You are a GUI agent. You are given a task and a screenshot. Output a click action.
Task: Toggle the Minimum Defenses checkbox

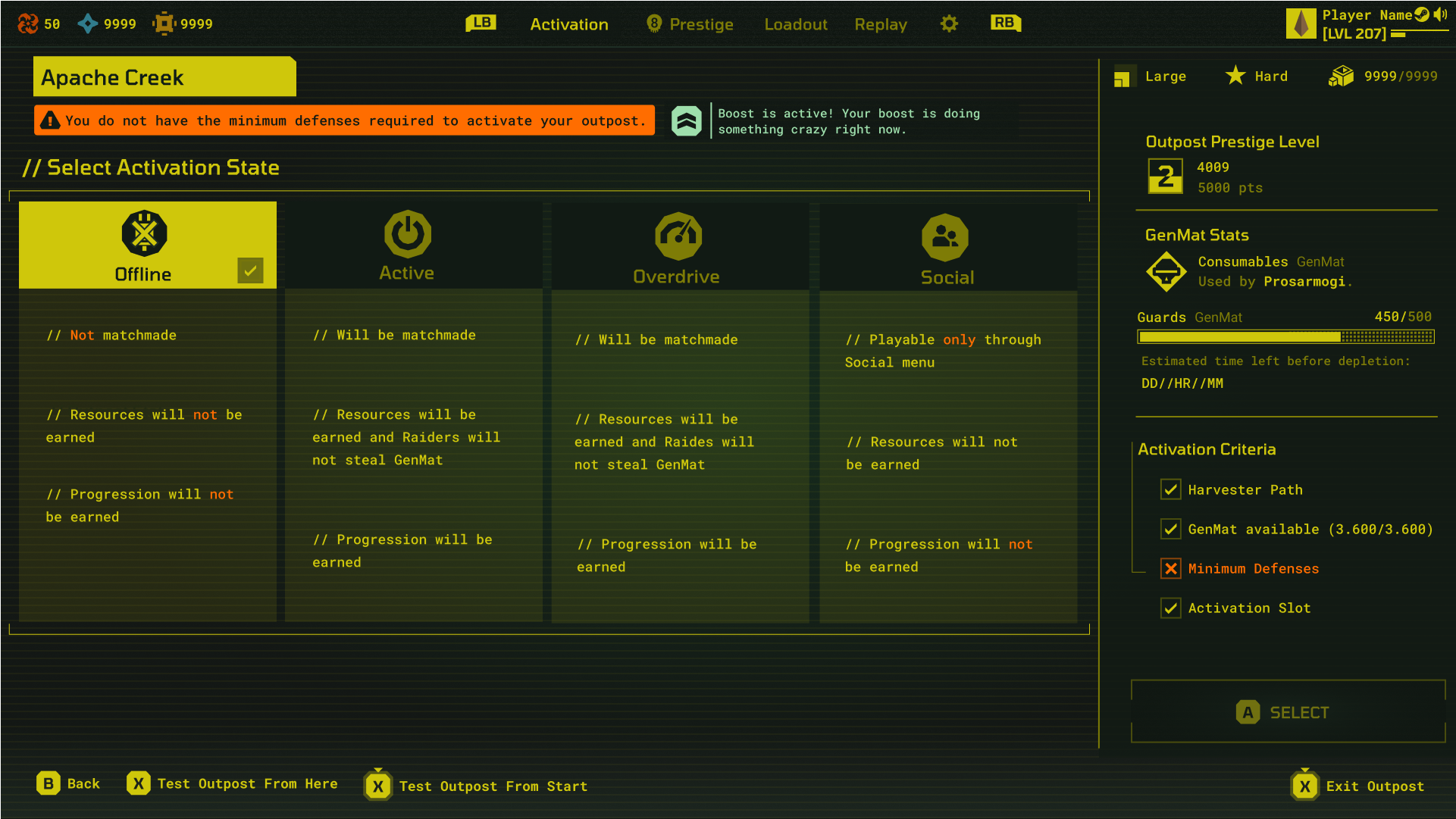coord(1170,568)
